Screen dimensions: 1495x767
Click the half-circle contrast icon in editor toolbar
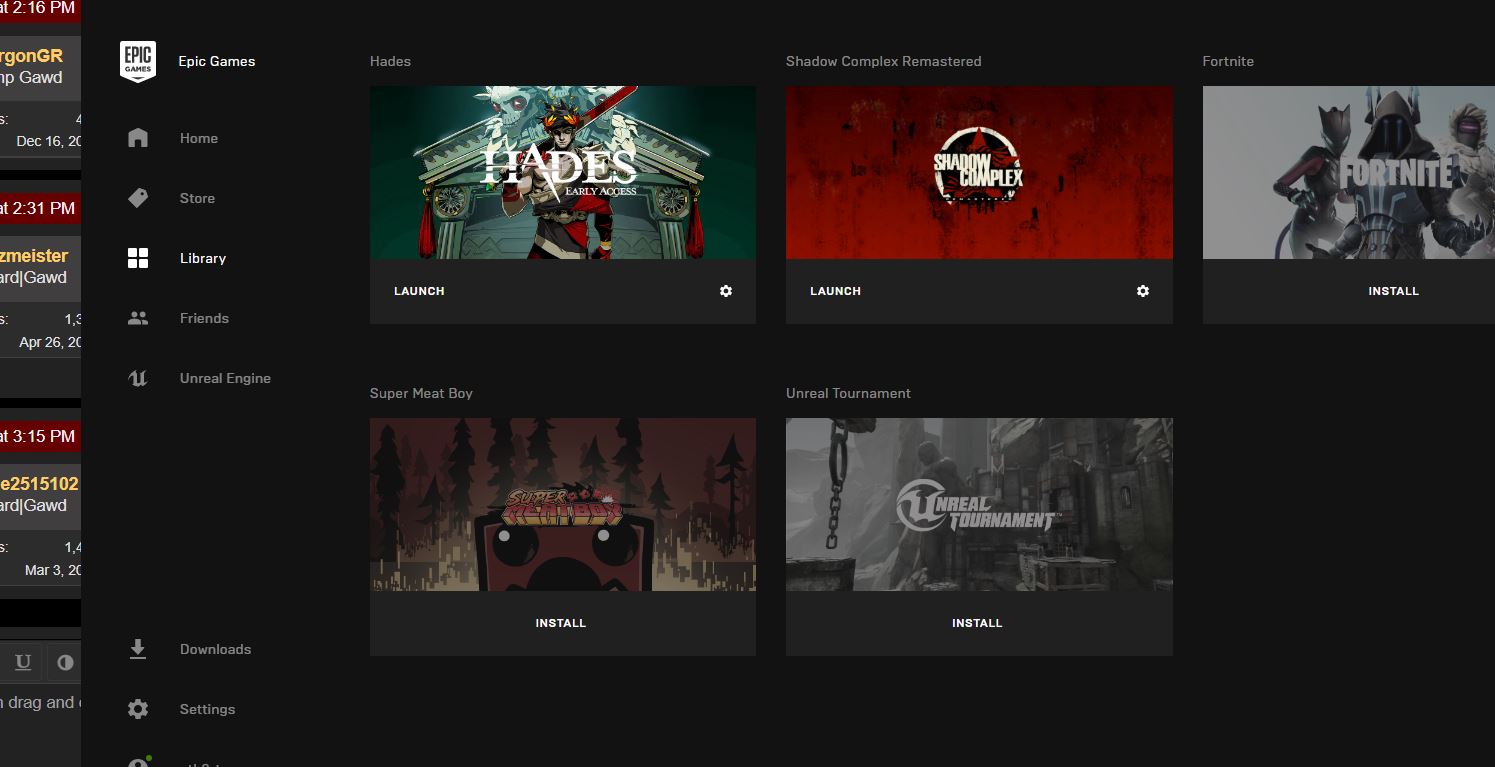[x=65, y=662]
